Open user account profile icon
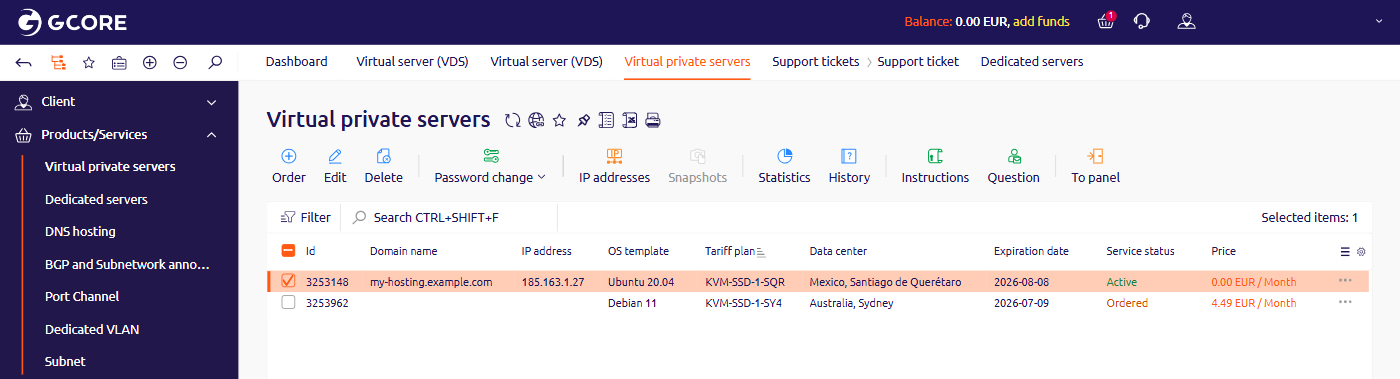The height and width of the screenshot is (379, 1400). coord(1186,21)
